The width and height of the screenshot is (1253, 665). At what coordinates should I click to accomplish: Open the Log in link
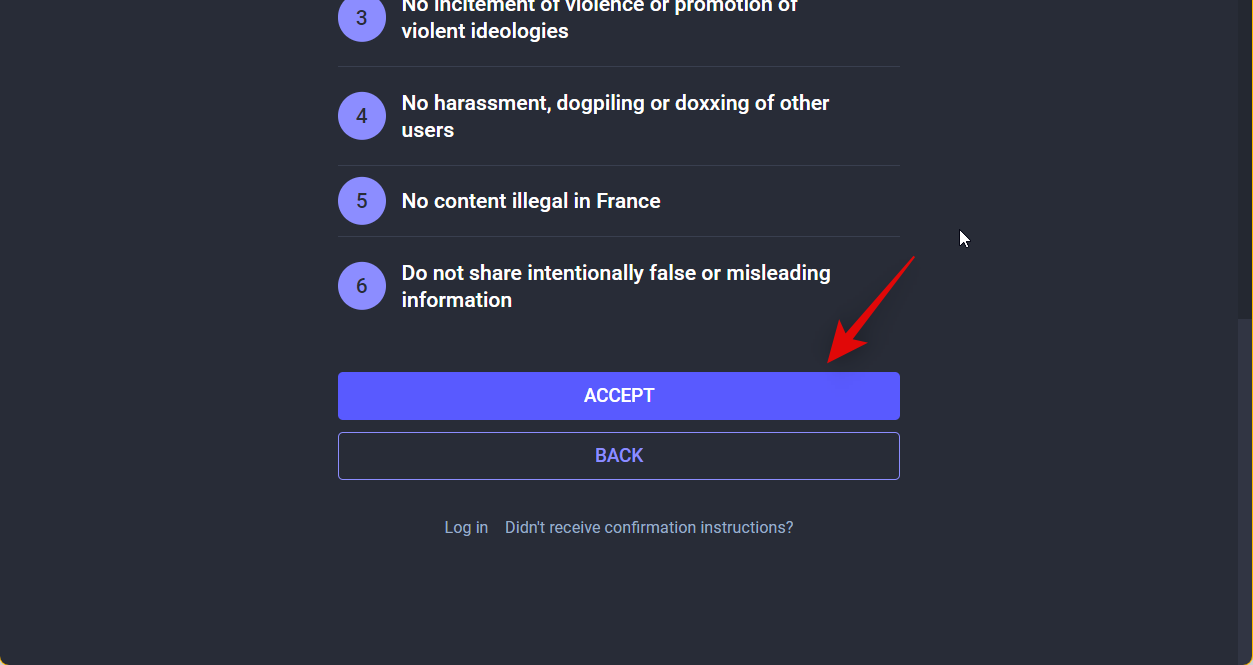pyautogui.click(x=466, y=528)
